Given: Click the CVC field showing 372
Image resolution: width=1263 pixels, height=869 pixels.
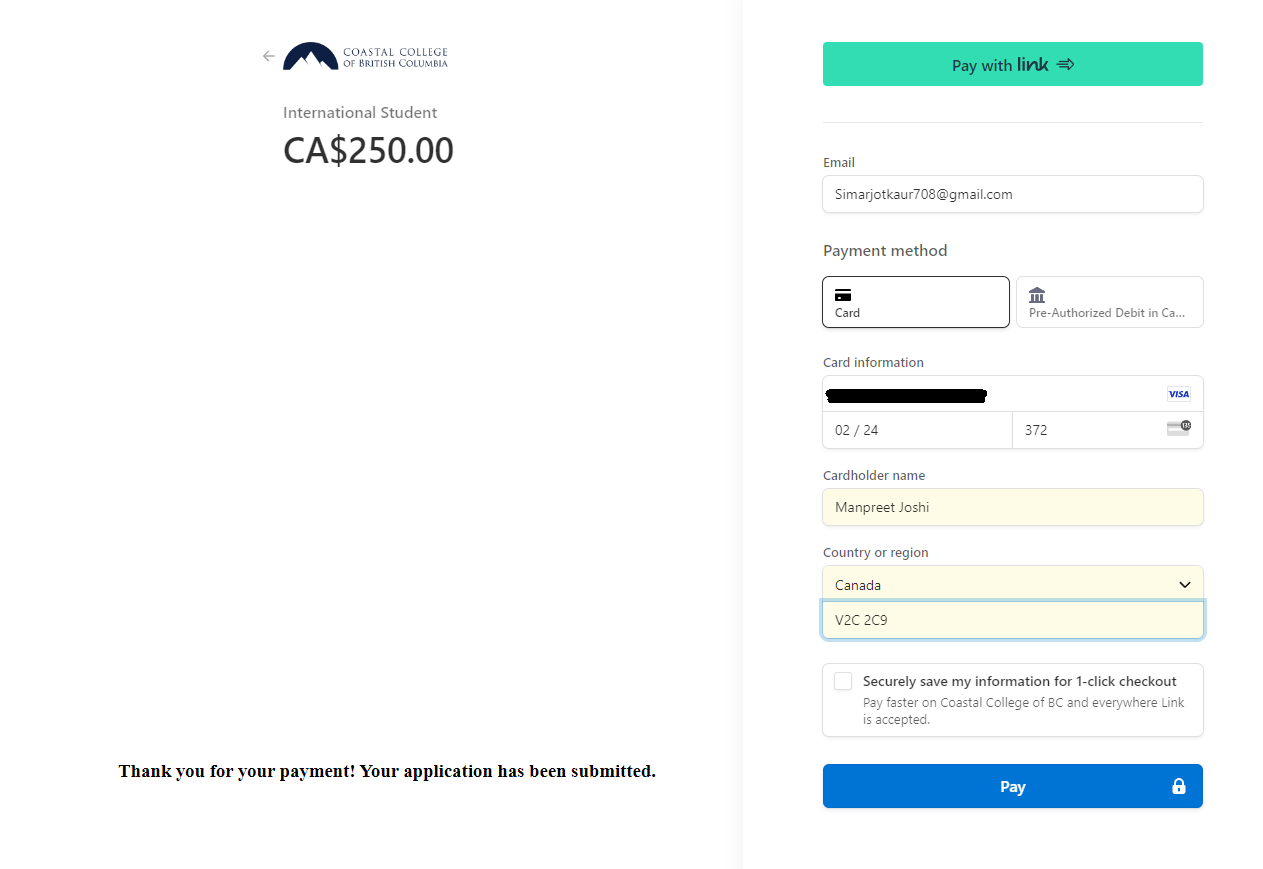Looking at the screenshot, I should [x=1108, y=430].
